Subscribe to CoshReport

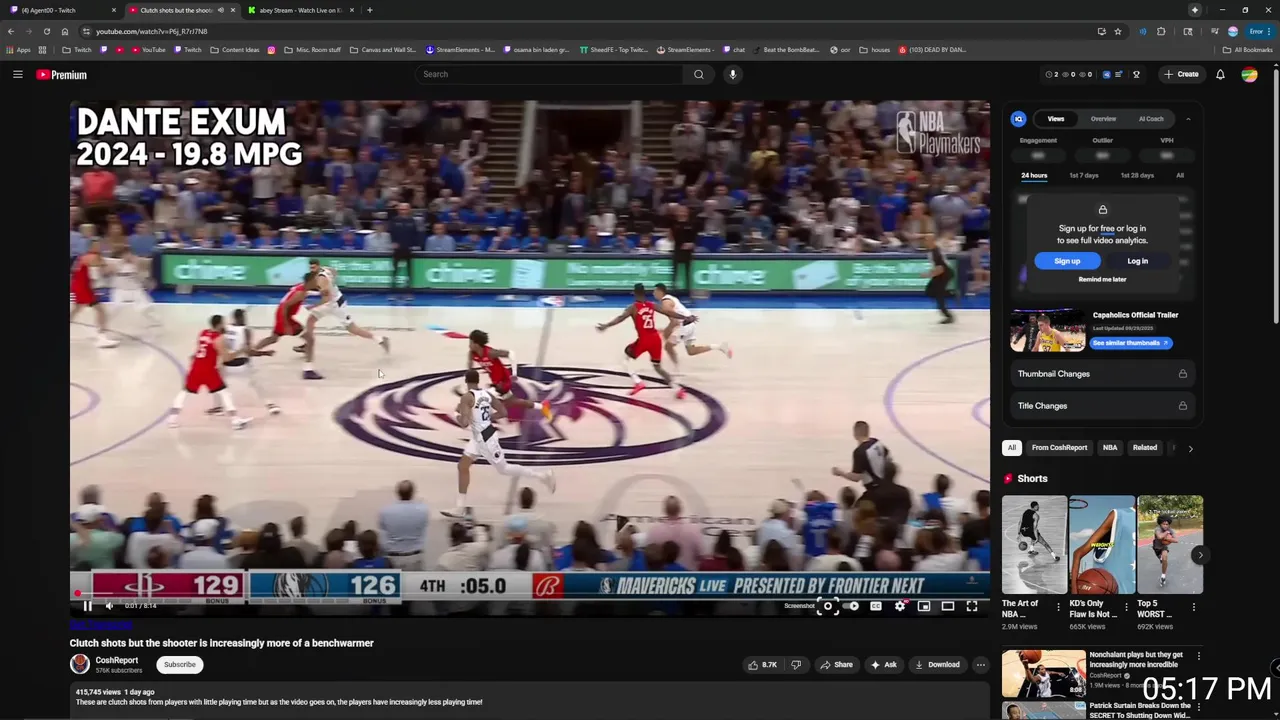180,665
